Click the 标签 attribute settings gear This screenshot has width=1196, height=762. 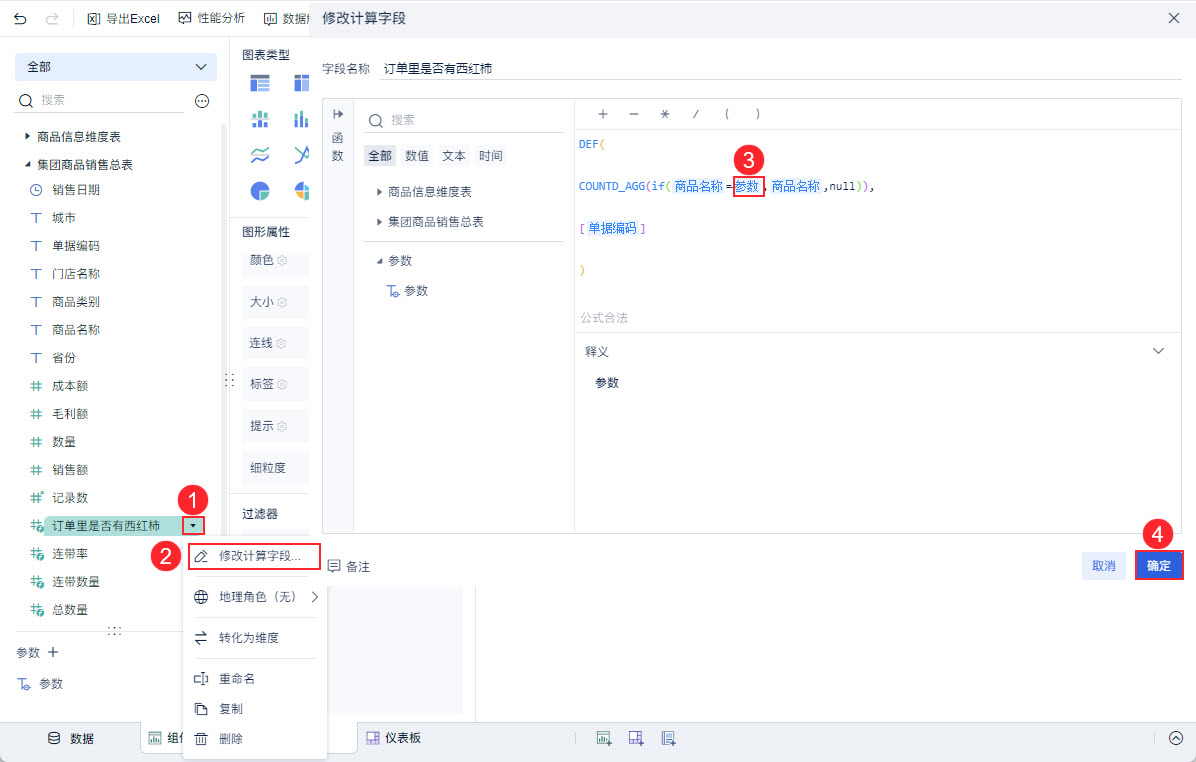281,384
